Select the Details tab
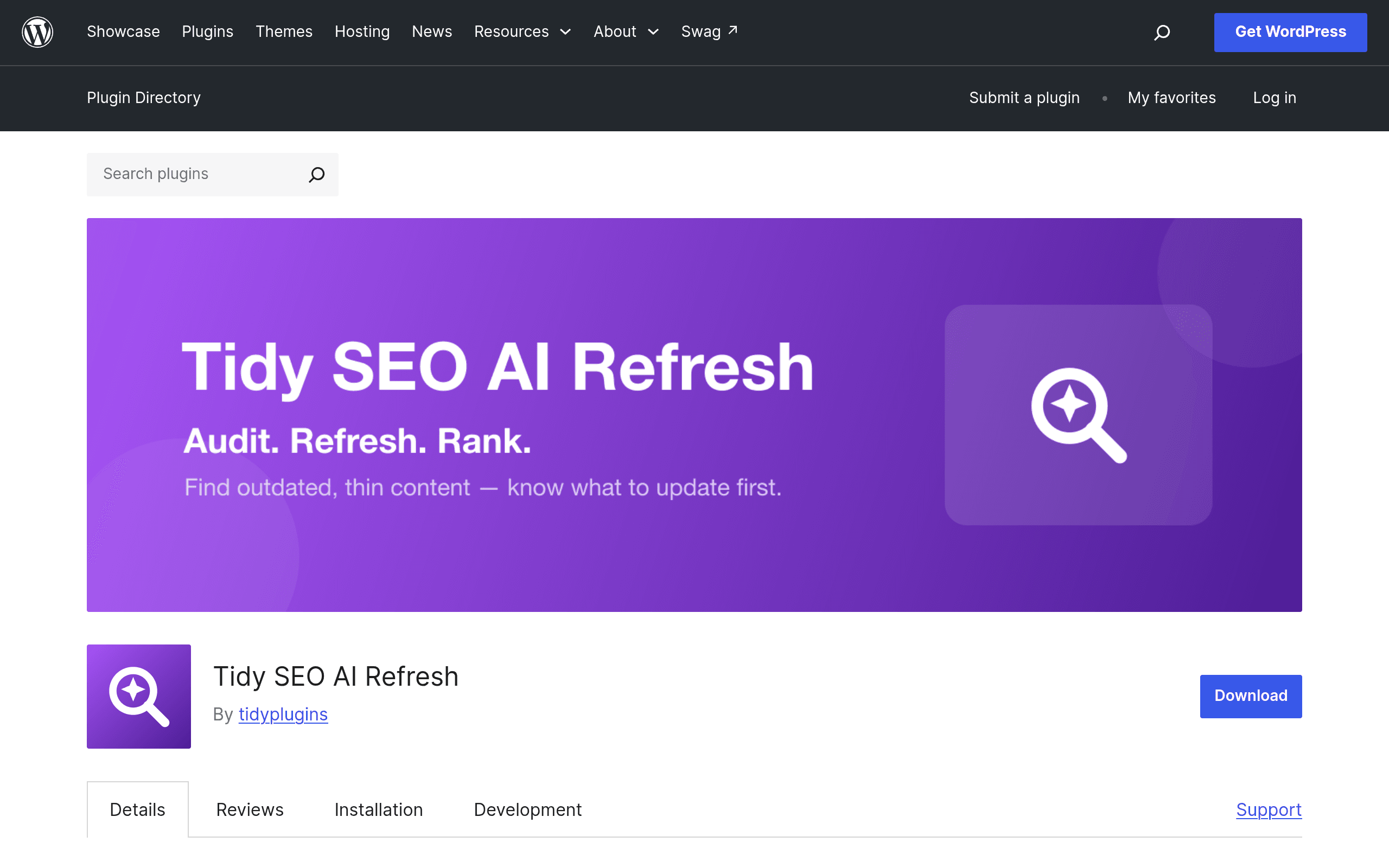1389x868 pixels. click(138, 809)
